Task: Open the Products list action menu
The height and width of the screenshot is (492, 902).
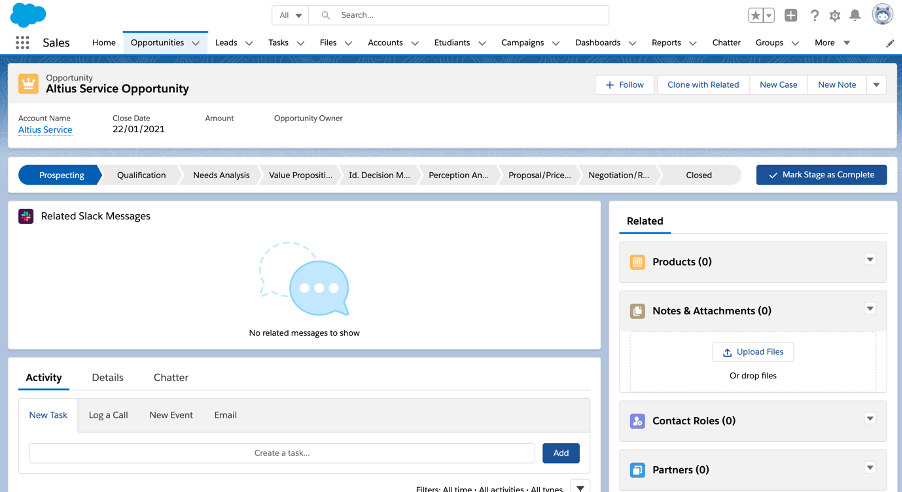Action: click(x=870, y=260)
